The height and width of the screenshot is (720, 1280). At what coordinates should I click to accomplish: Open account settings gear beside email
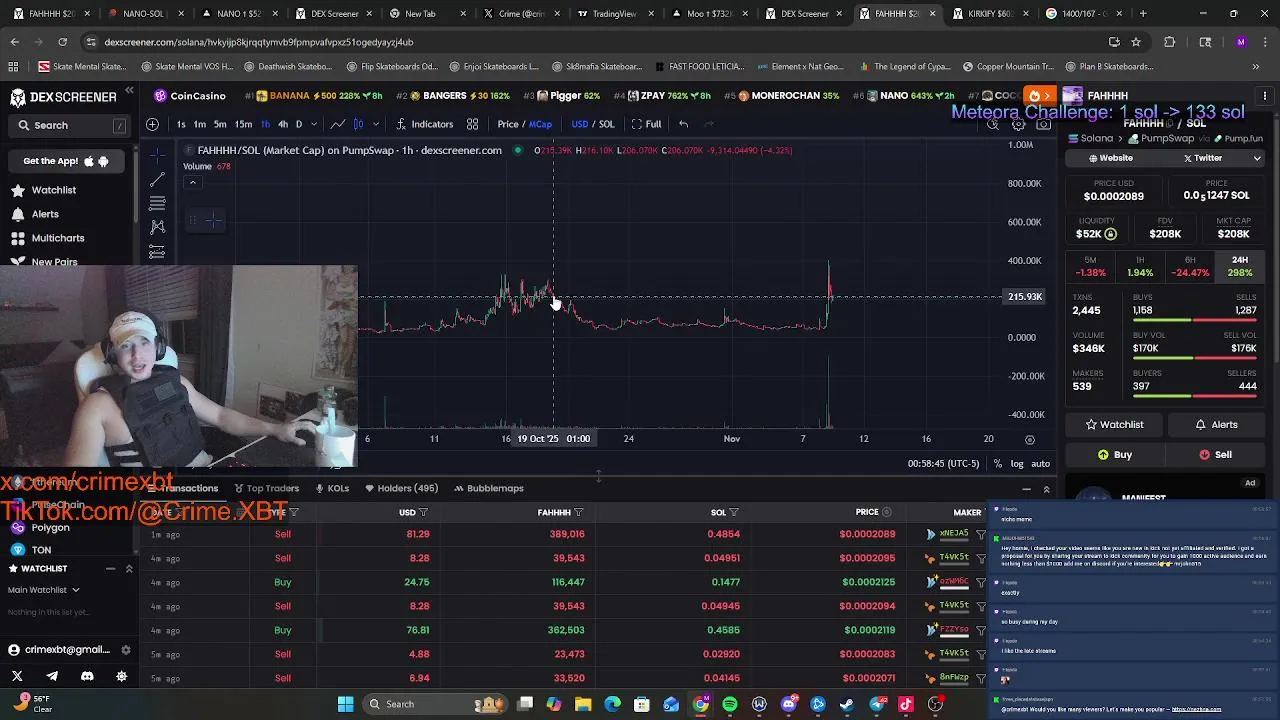(126, 650)
